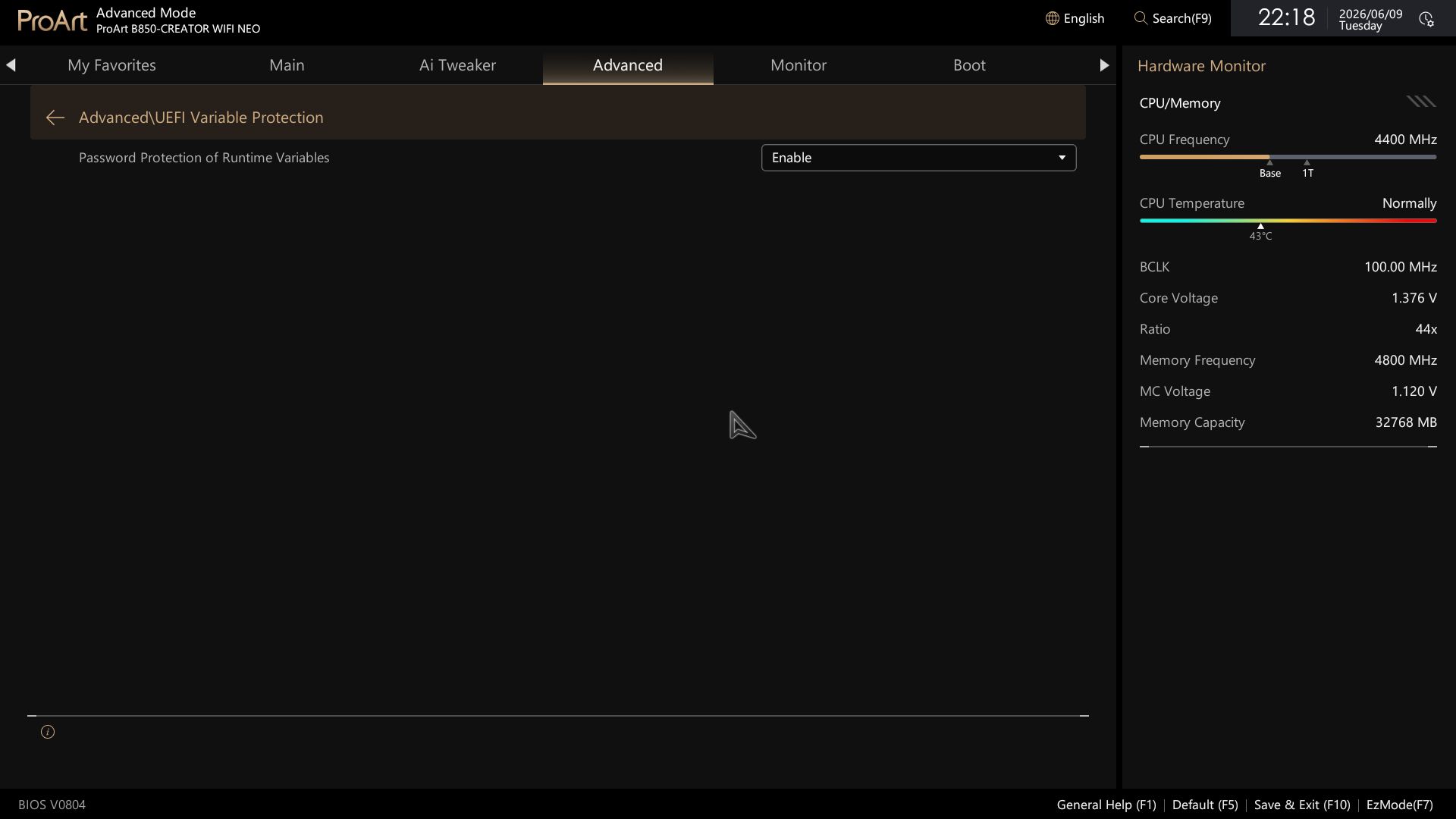Open Password Protection of Runtime Variables dropdown
Screen dimensions: 1456x819
(918, 158)
